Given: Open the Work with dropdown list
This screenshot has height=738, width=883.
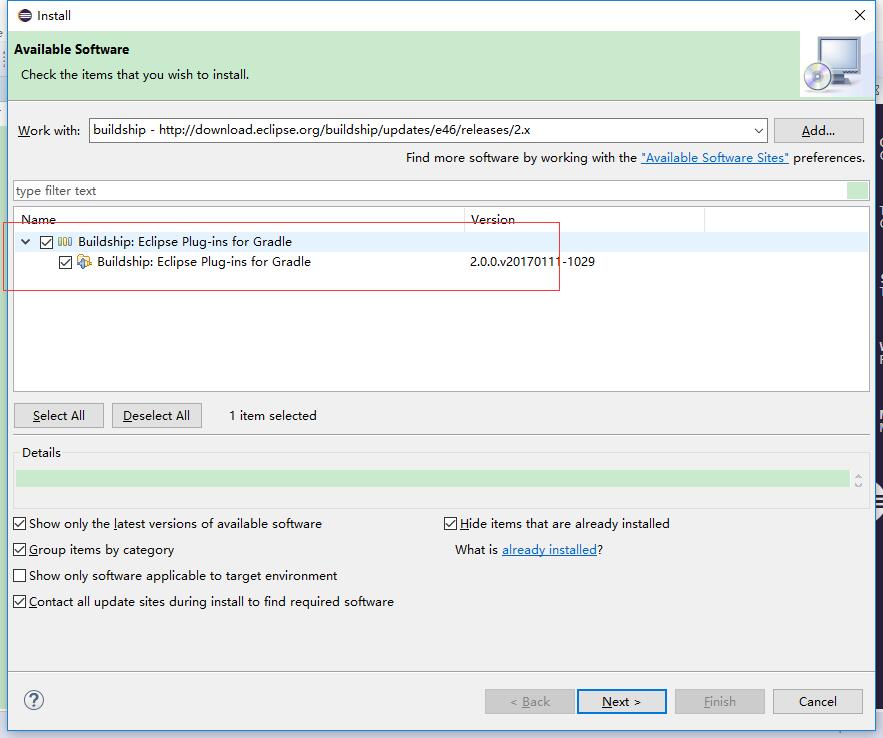Looking at the screenshot, I should [x=758, y=130].
